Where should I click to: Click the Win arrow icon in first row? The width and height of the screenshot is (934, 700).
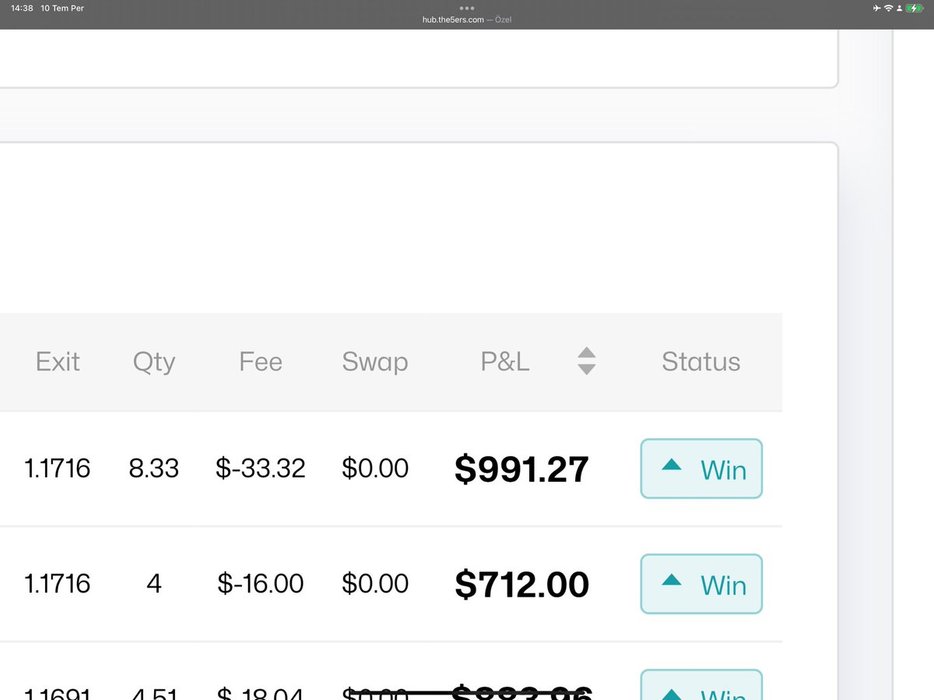[x=671, y=465]
